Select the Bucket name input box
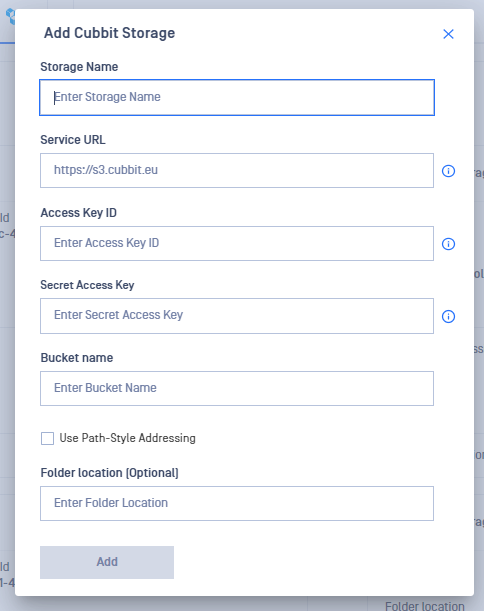Viewport: 484px width, 611px height. click(x=237, y=388)
